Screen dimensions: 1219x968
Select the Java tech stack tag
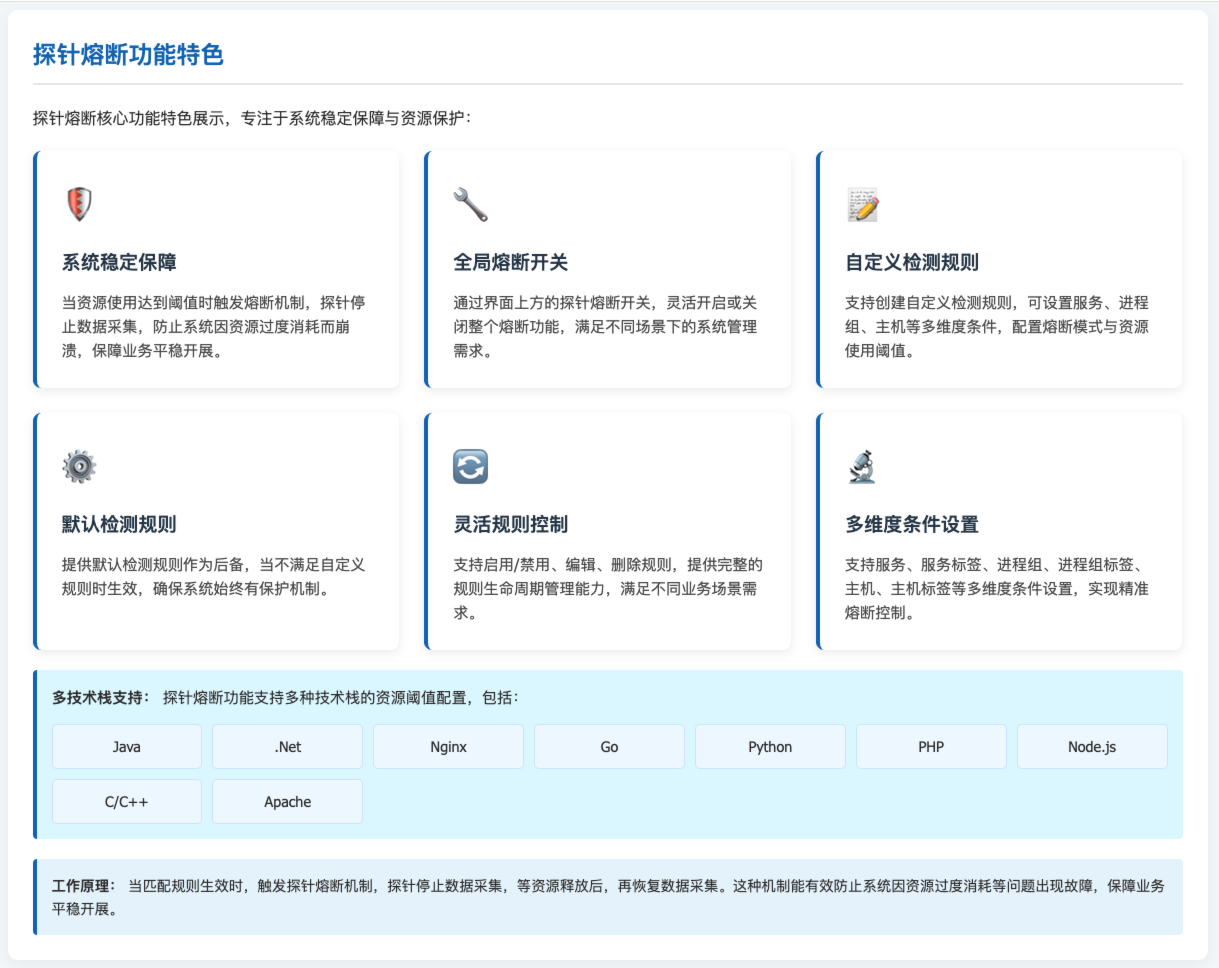[127, 747]
